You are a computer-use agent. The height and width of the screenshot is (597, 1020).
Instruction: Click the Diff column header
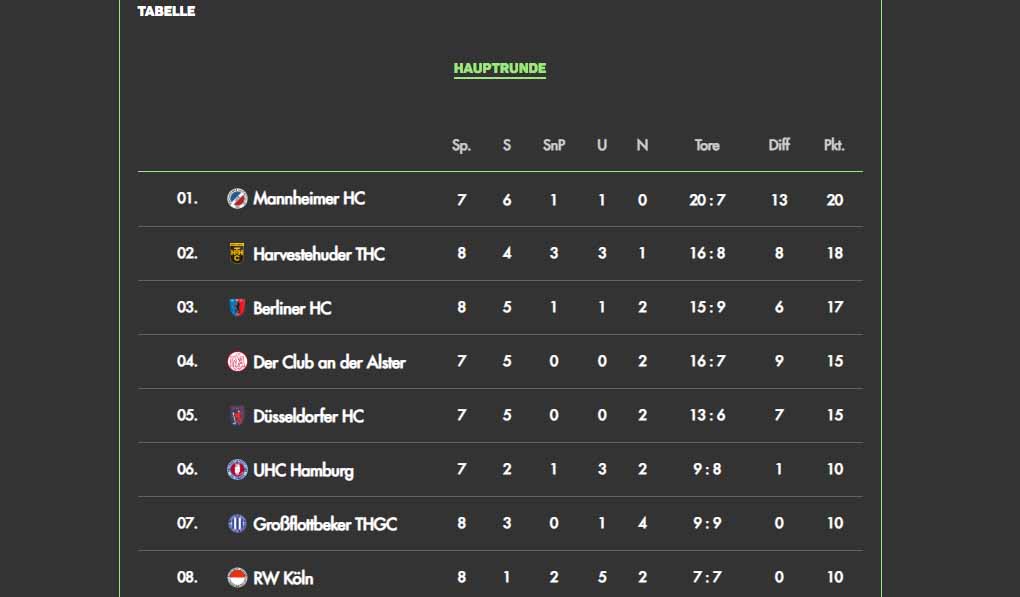(x=779, y=145)
